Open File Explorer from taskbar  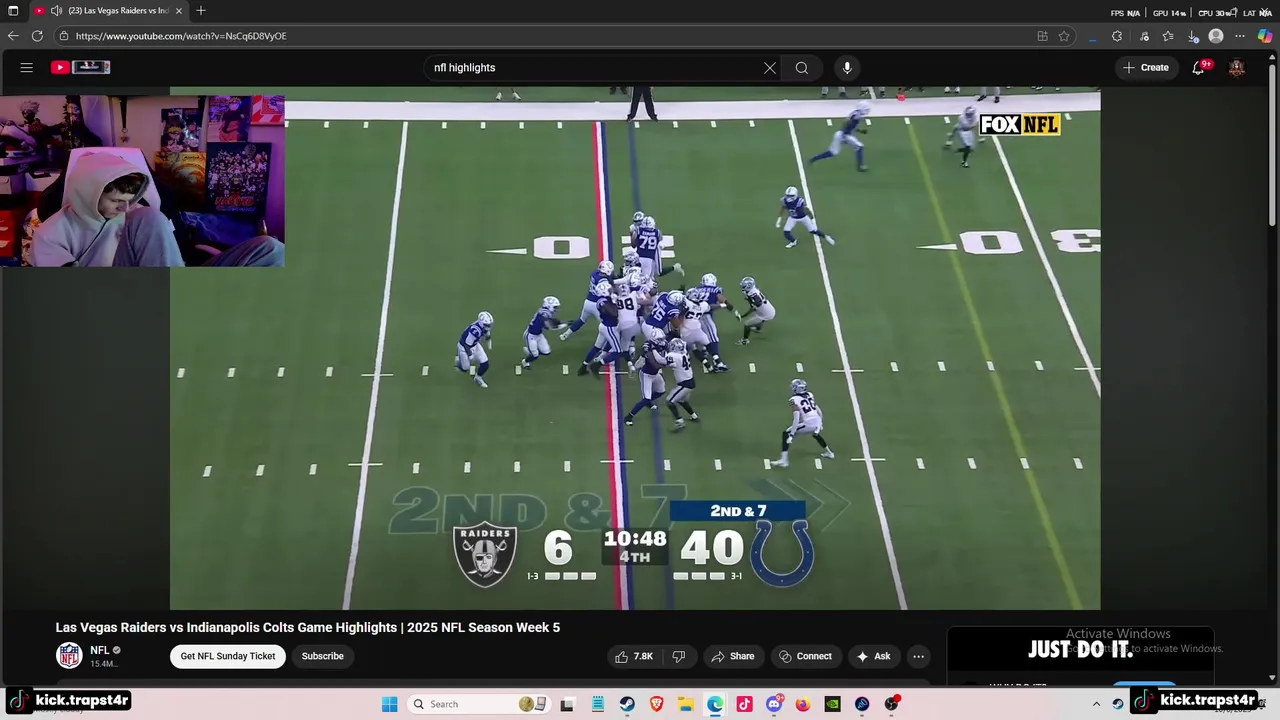(686, 704)
